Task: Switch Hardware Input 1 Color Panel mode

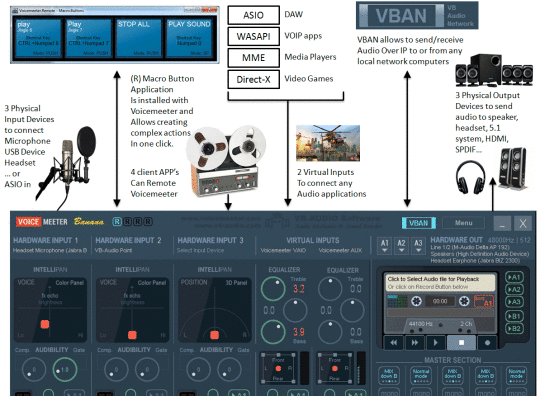Action: (70, 283)
